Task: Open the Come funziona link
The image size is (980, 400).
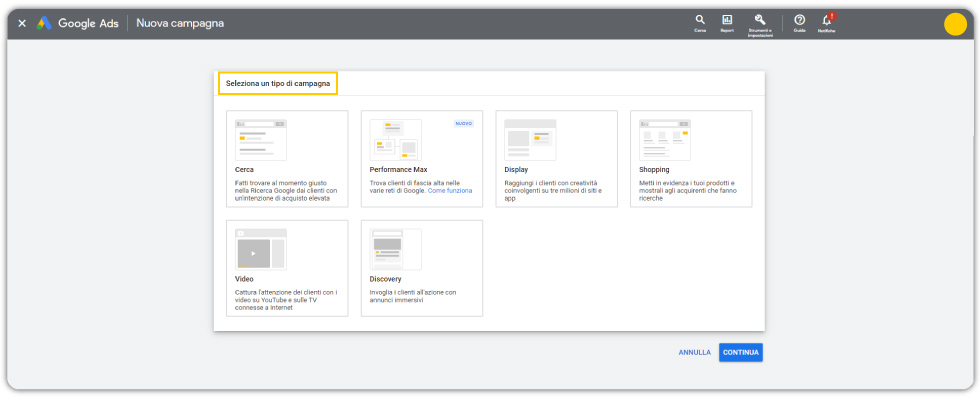Action: pos(450,191)
